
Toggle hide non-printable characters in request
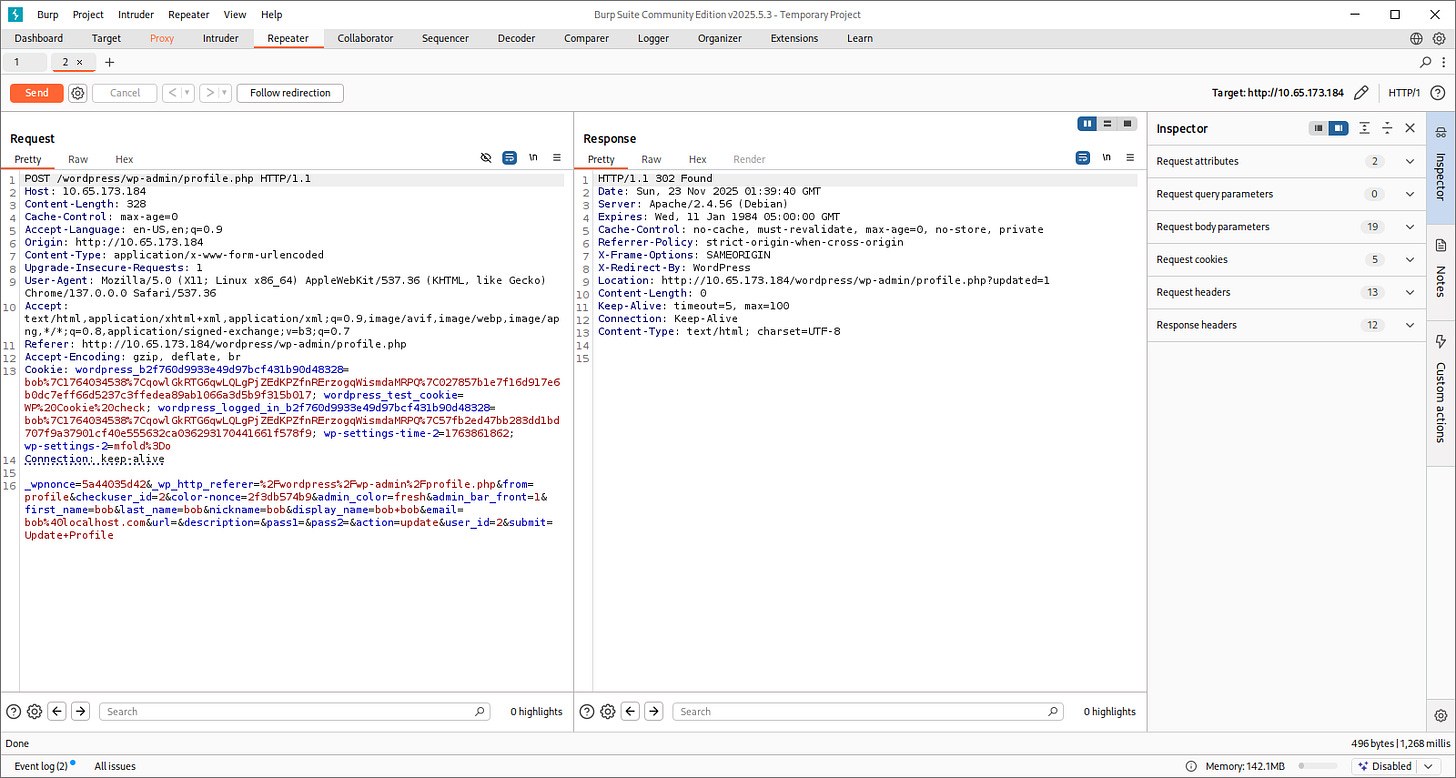(486, 158)
